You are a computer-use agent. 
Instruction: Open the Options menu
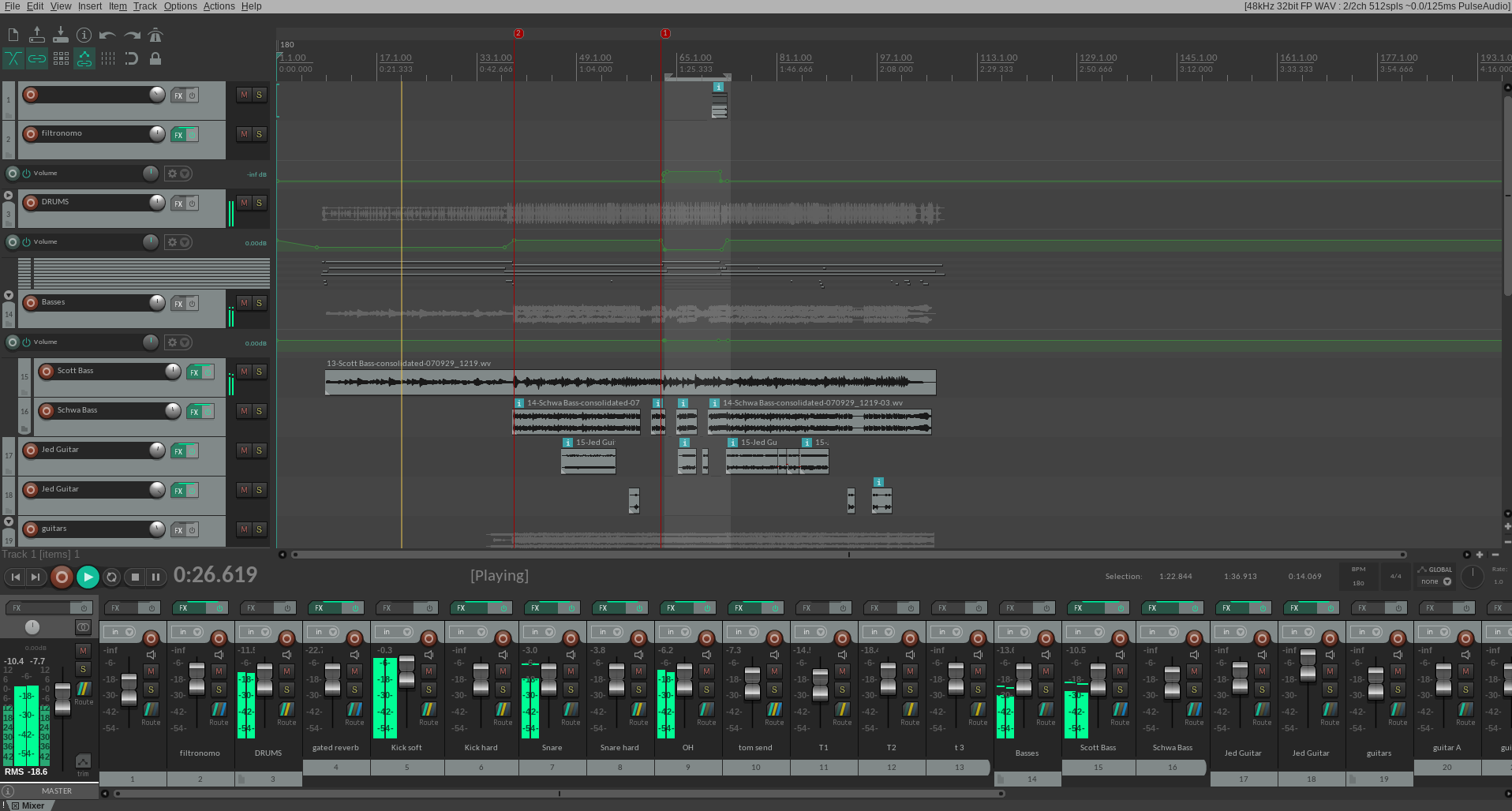coord(180,6)
